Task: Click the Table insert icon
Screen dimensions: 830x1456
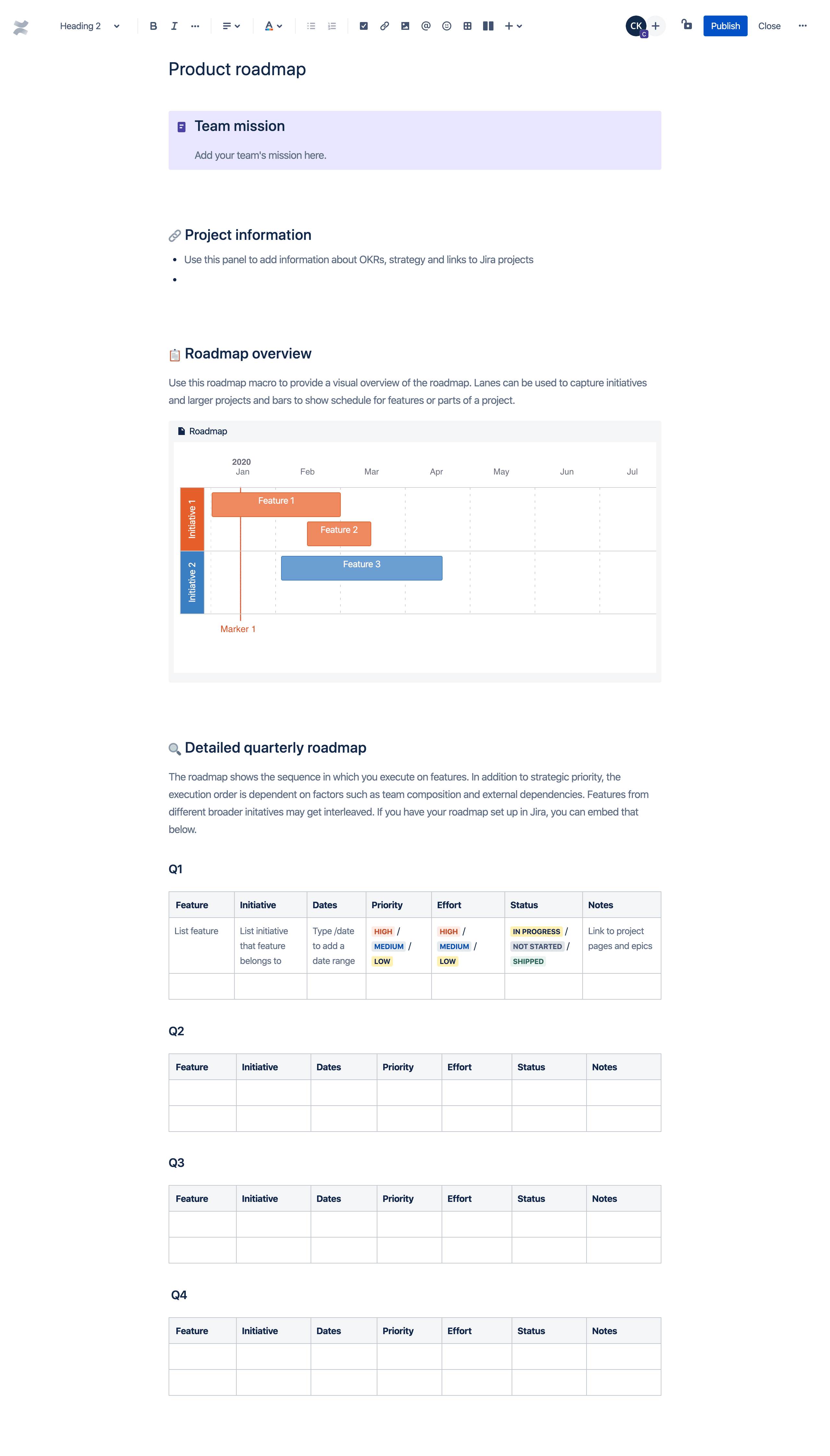Action: point(469,25)
